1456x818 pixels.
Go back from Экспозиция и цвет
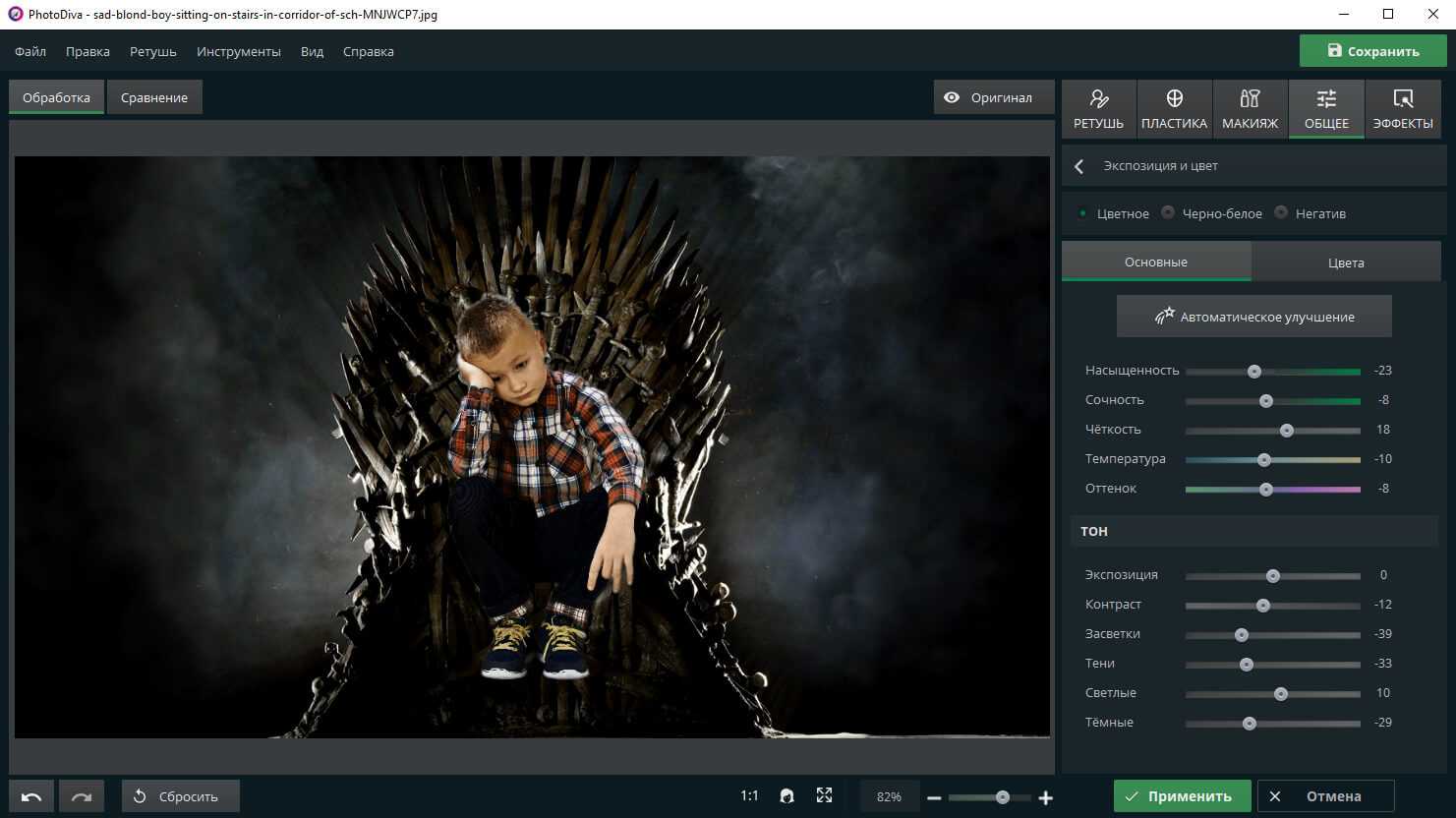[x=1079, y=166]
